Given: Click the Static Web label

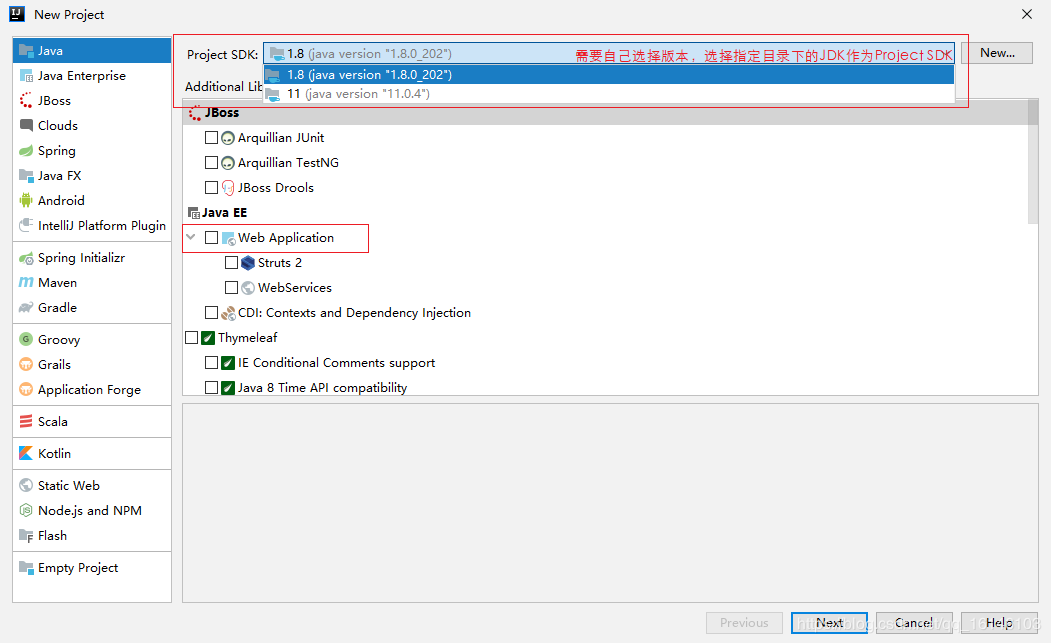Looking at the screenshot, I should point(68,485).
